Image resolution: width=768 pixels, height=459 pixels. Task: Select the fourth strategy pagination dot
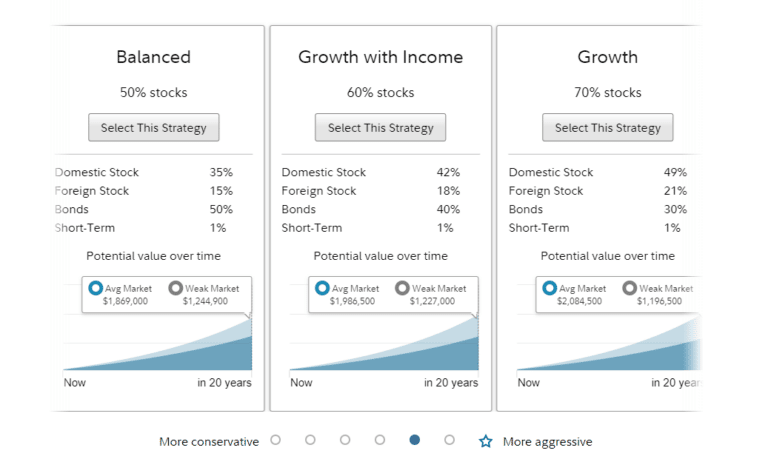click(380, 440)
